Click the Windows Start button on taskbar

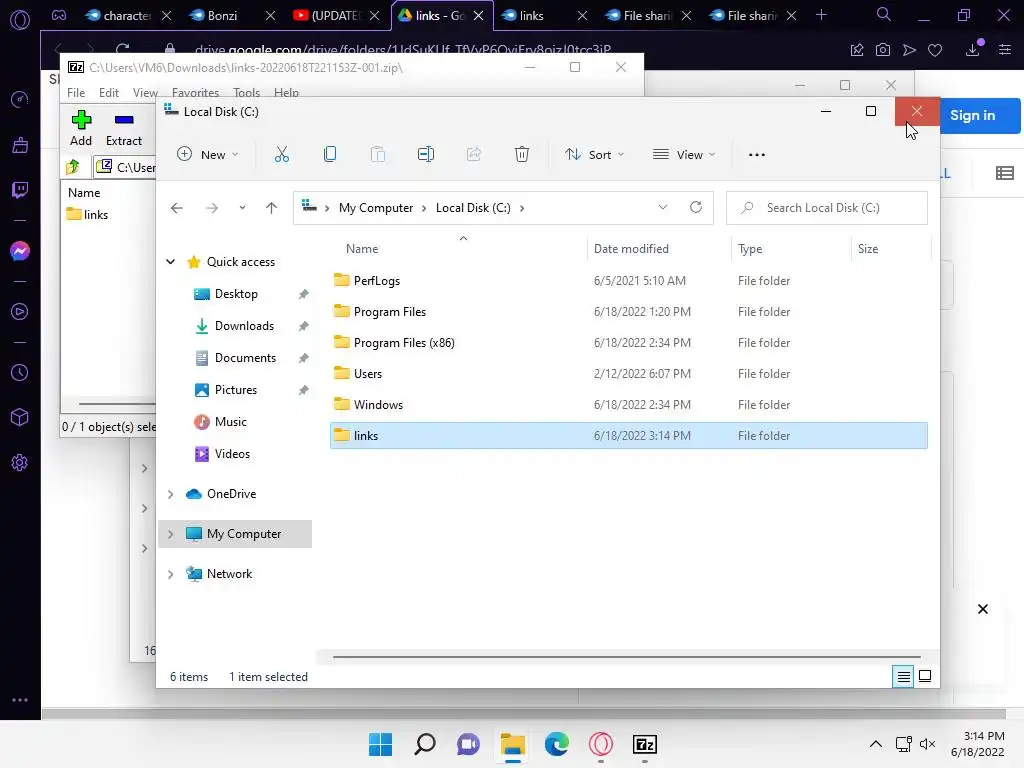(381, 744)
